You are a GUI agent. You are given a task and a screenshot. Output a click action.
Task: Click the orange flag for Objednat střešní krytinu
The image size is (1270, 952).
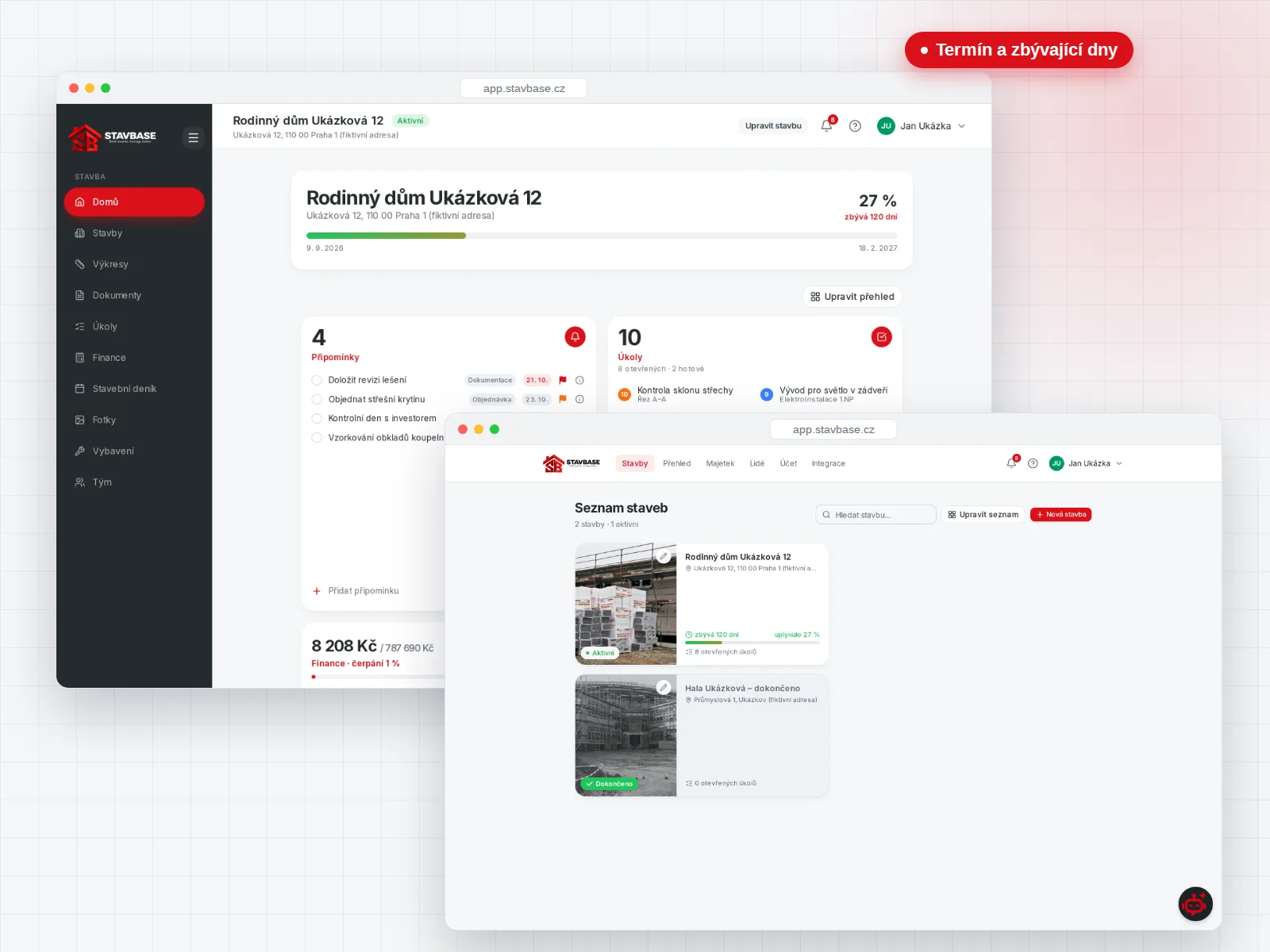click(563, 399)
